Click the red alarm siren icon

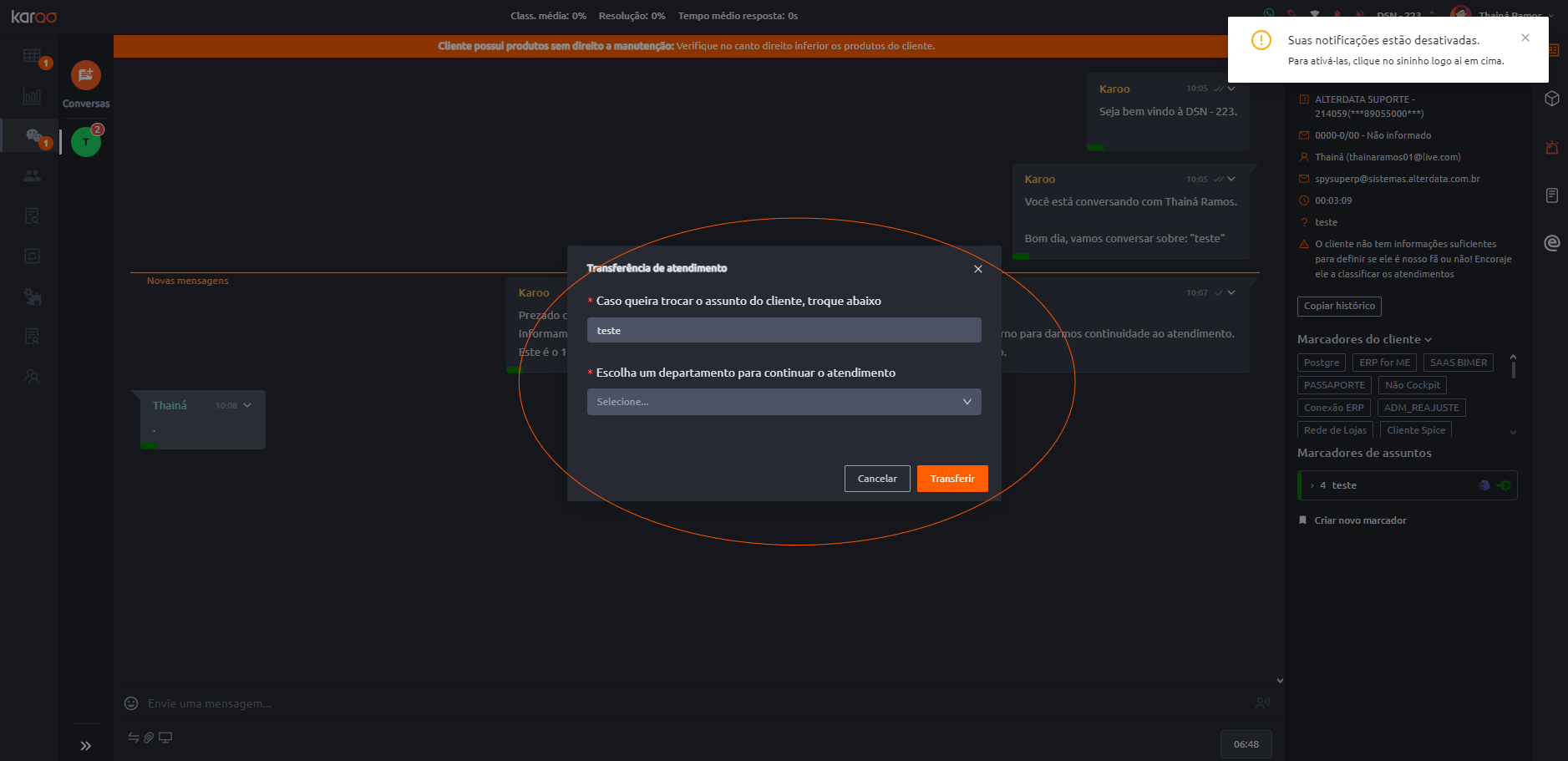tap(1552, 148)
